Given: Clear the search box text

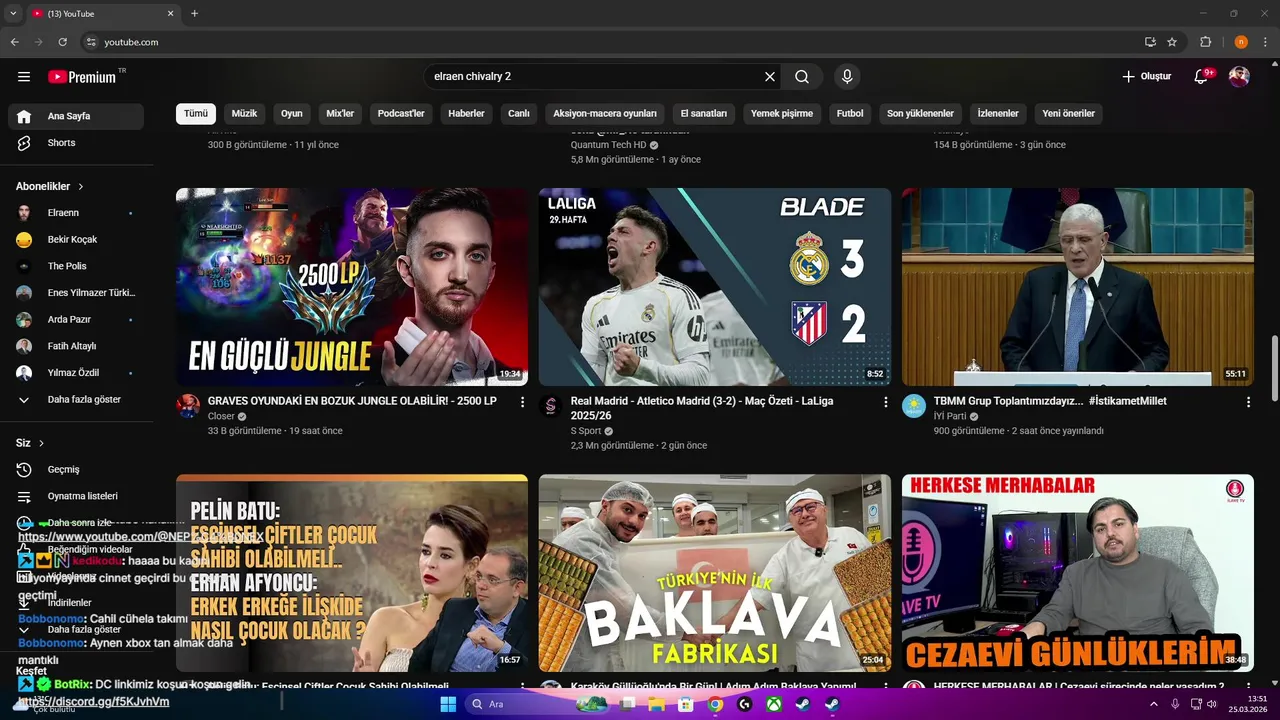Looking at the screenshot, I should [x=770, y=77].
